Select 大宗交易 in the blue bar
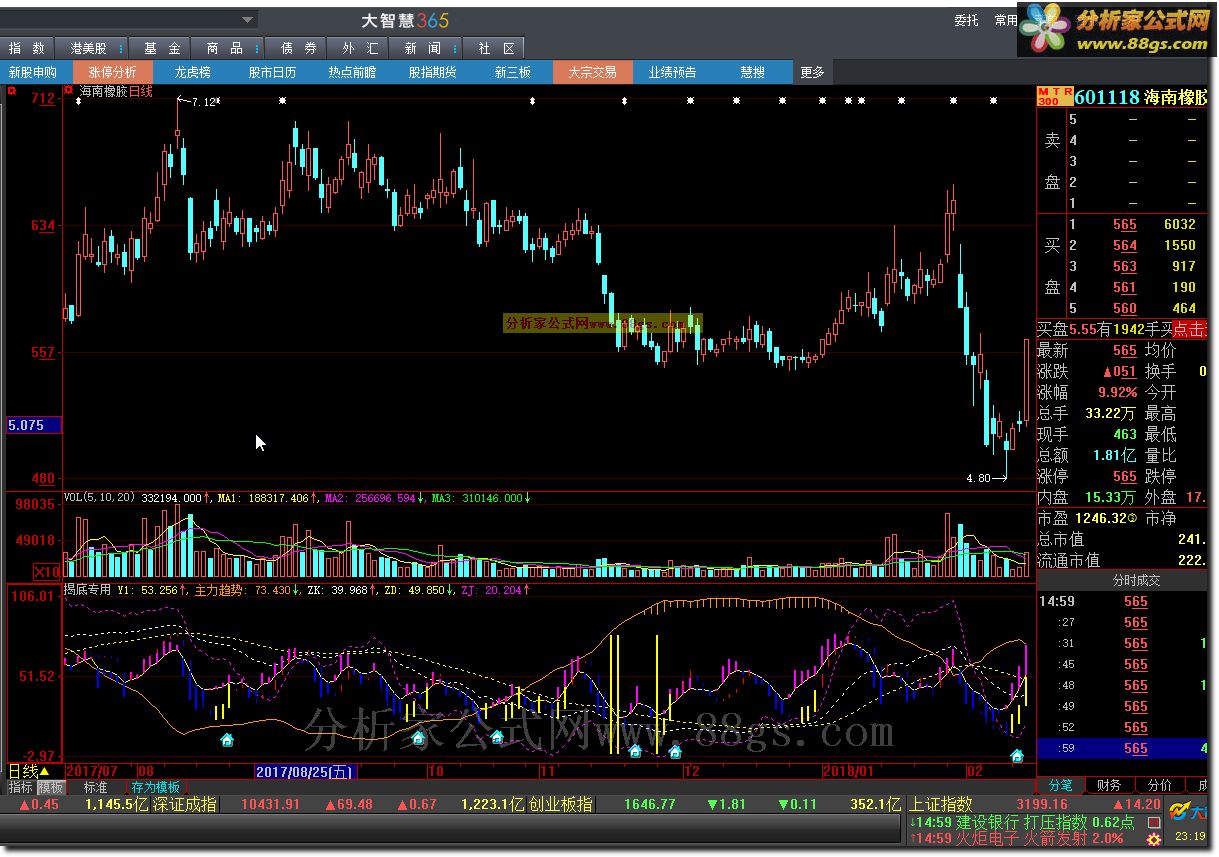Image resolution: width=1219 pixels, height=857 pixels. tap(592, 72)
